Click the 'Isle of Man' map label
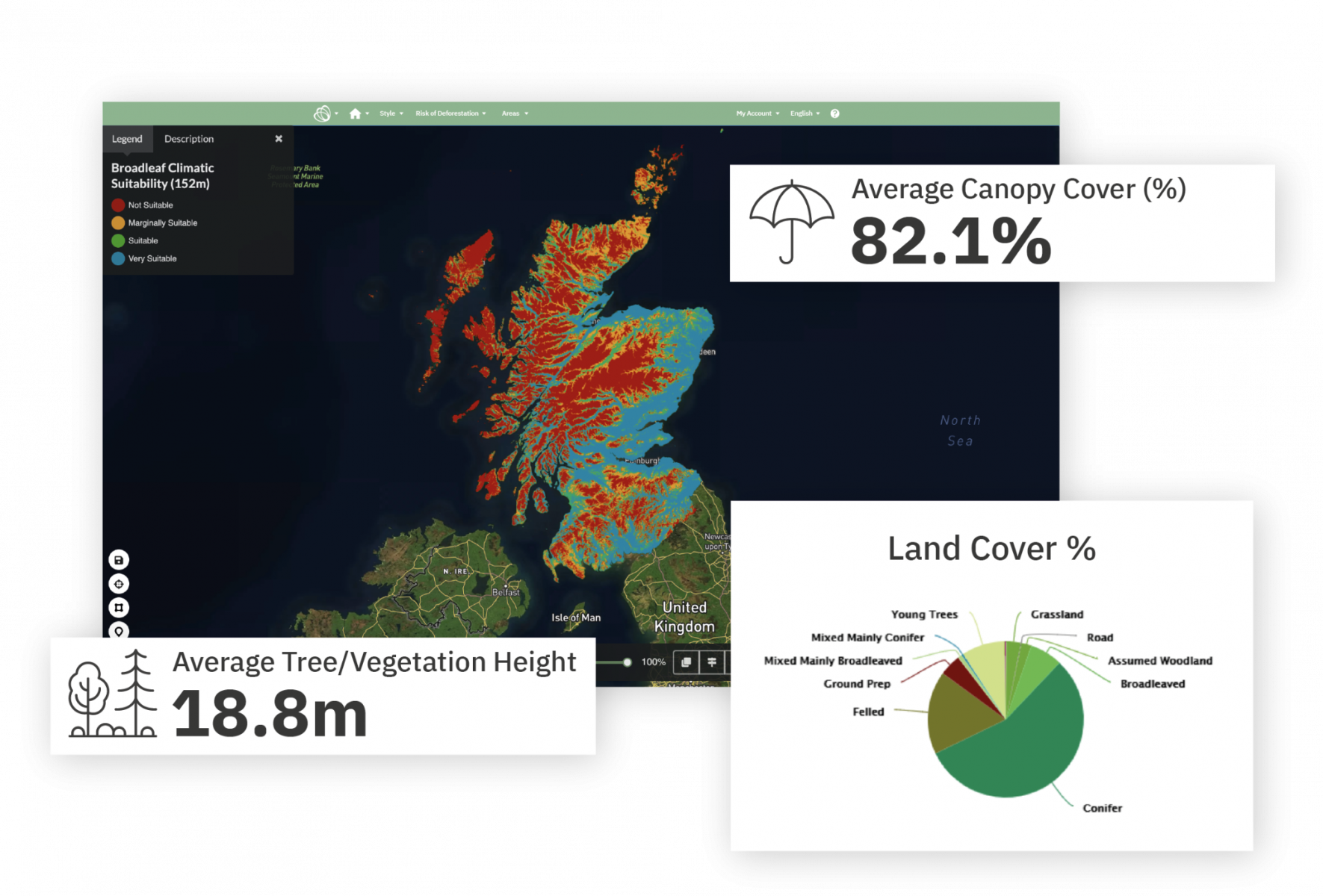 576,617
